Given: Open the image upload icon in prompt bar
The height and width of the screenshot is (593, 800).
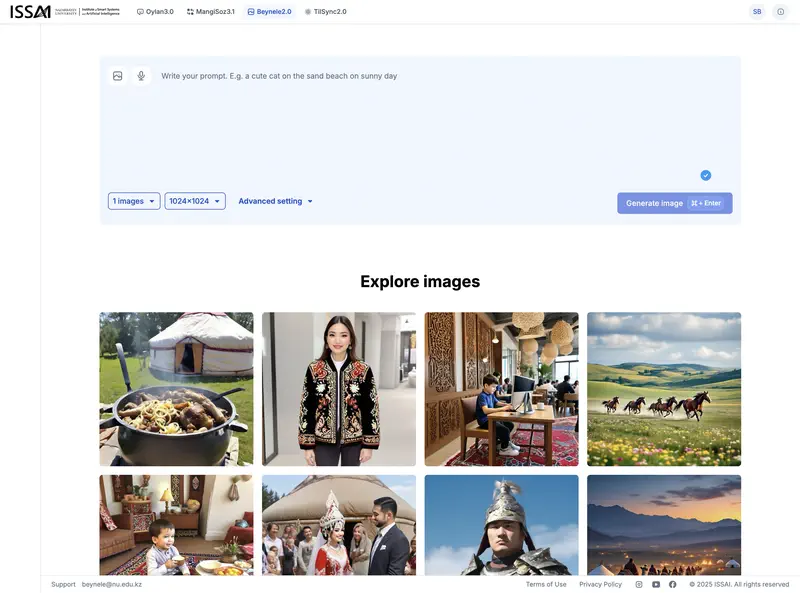Looking at the screenshot, I should [116, 74].
